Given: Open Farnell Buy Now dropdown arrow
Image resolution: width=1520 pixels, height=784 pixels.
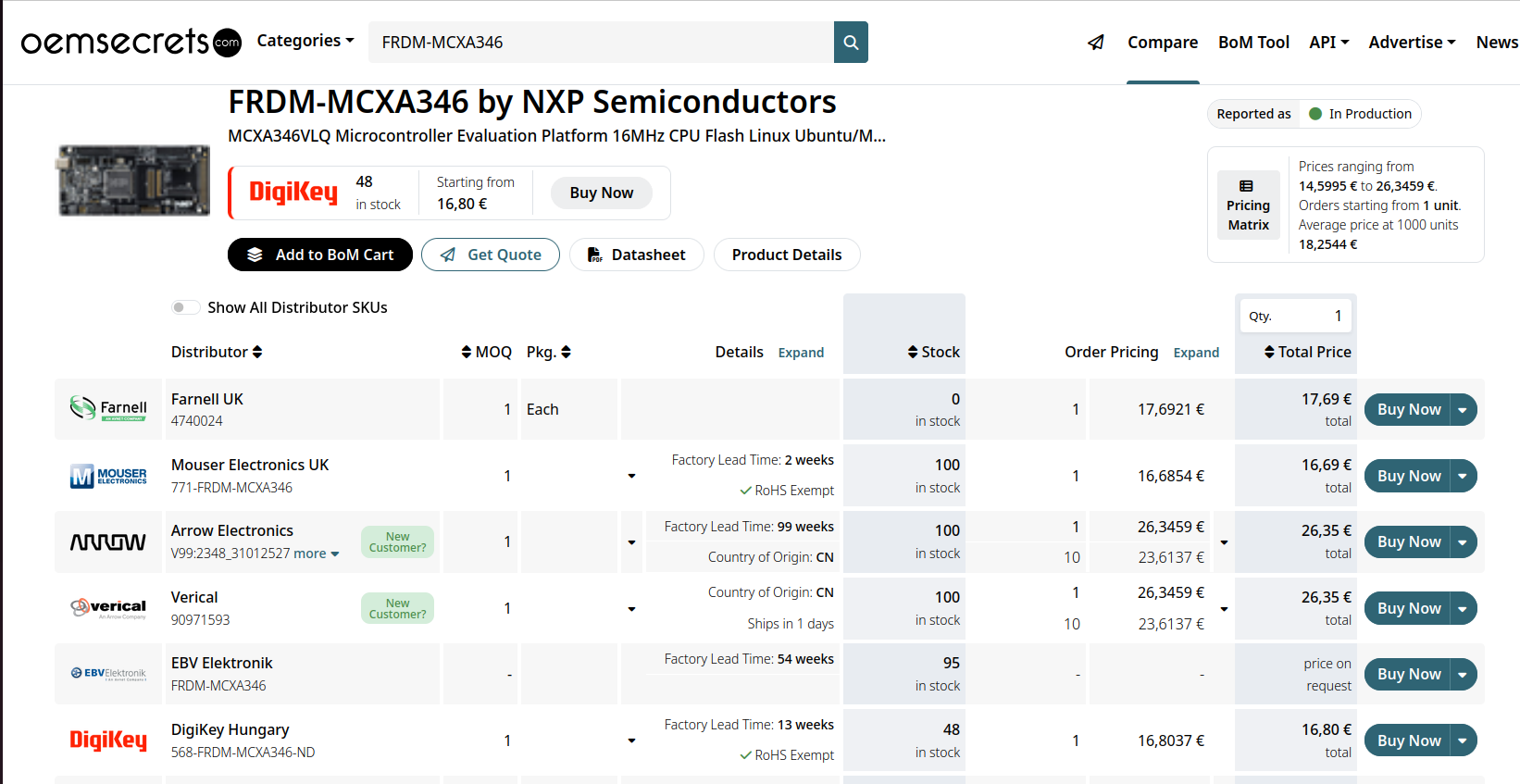Looking at the screenshot, I should pos(1463,410).
